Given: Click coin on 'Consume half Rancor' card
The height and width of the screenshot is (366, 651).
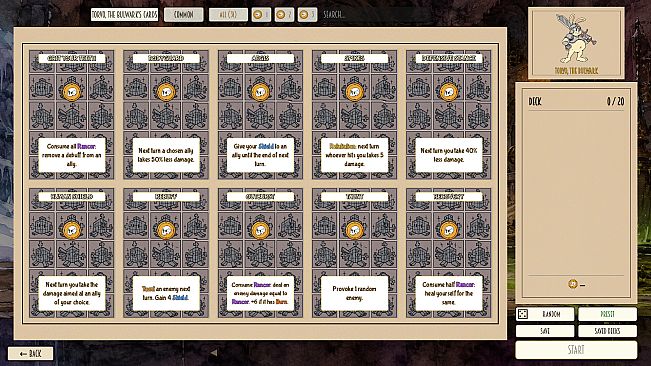Looking at the screenshot, I should (448, 230).
